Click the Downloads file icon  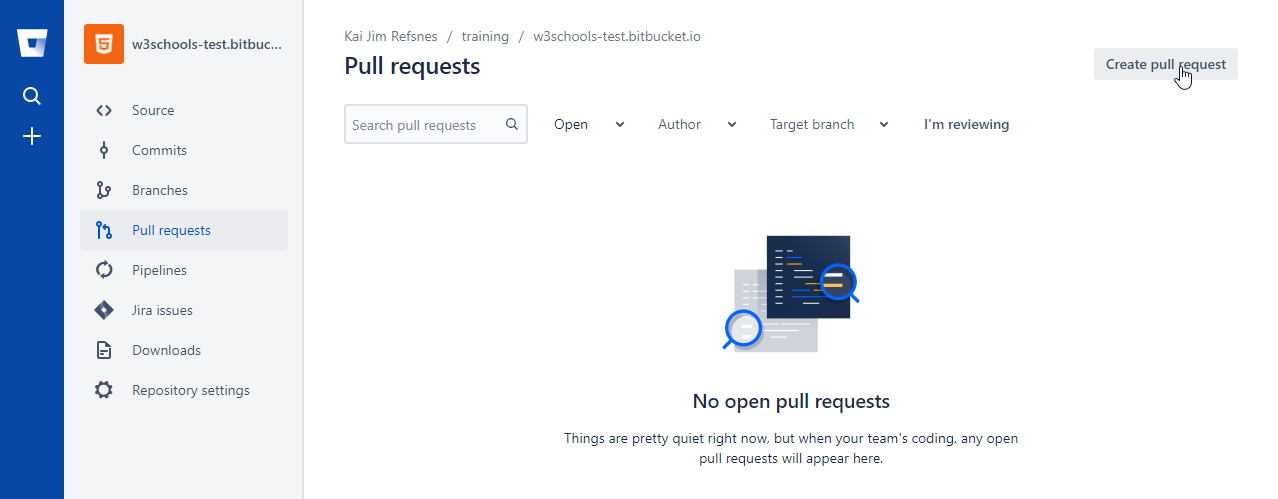click(x=104, y=350)
